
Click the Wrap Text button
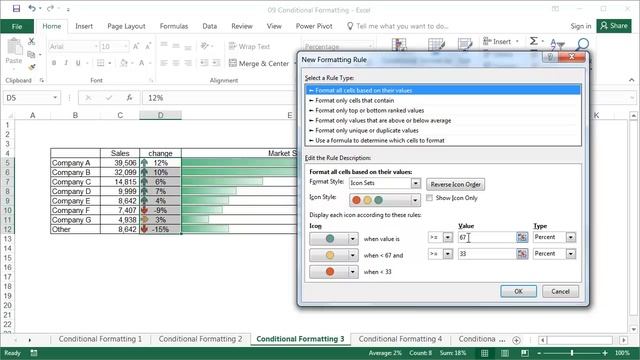[249, 47]
